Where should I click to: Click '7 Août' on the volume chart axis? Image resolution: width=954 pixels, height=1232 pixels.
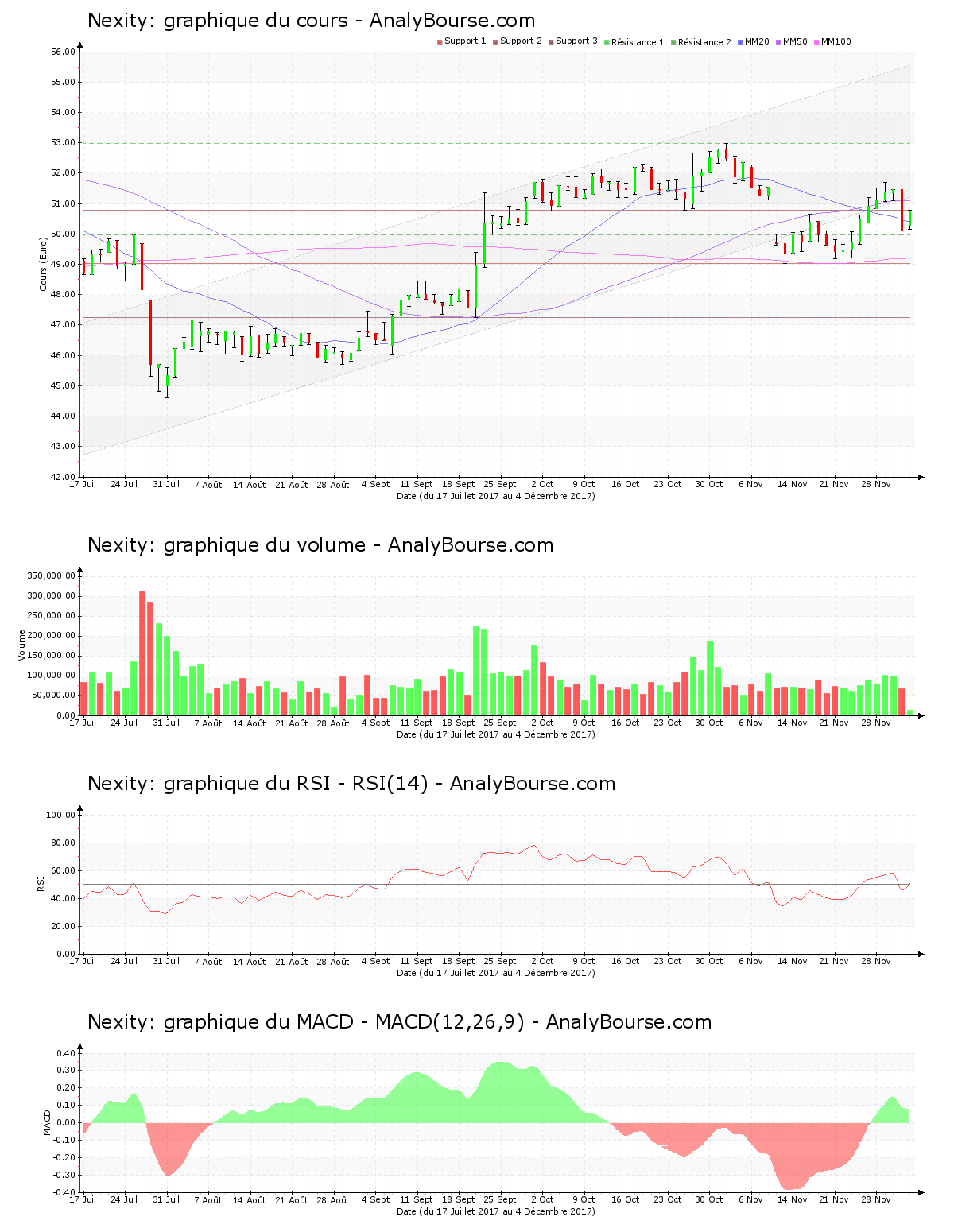pyautogui.click(x=208, y=723)
